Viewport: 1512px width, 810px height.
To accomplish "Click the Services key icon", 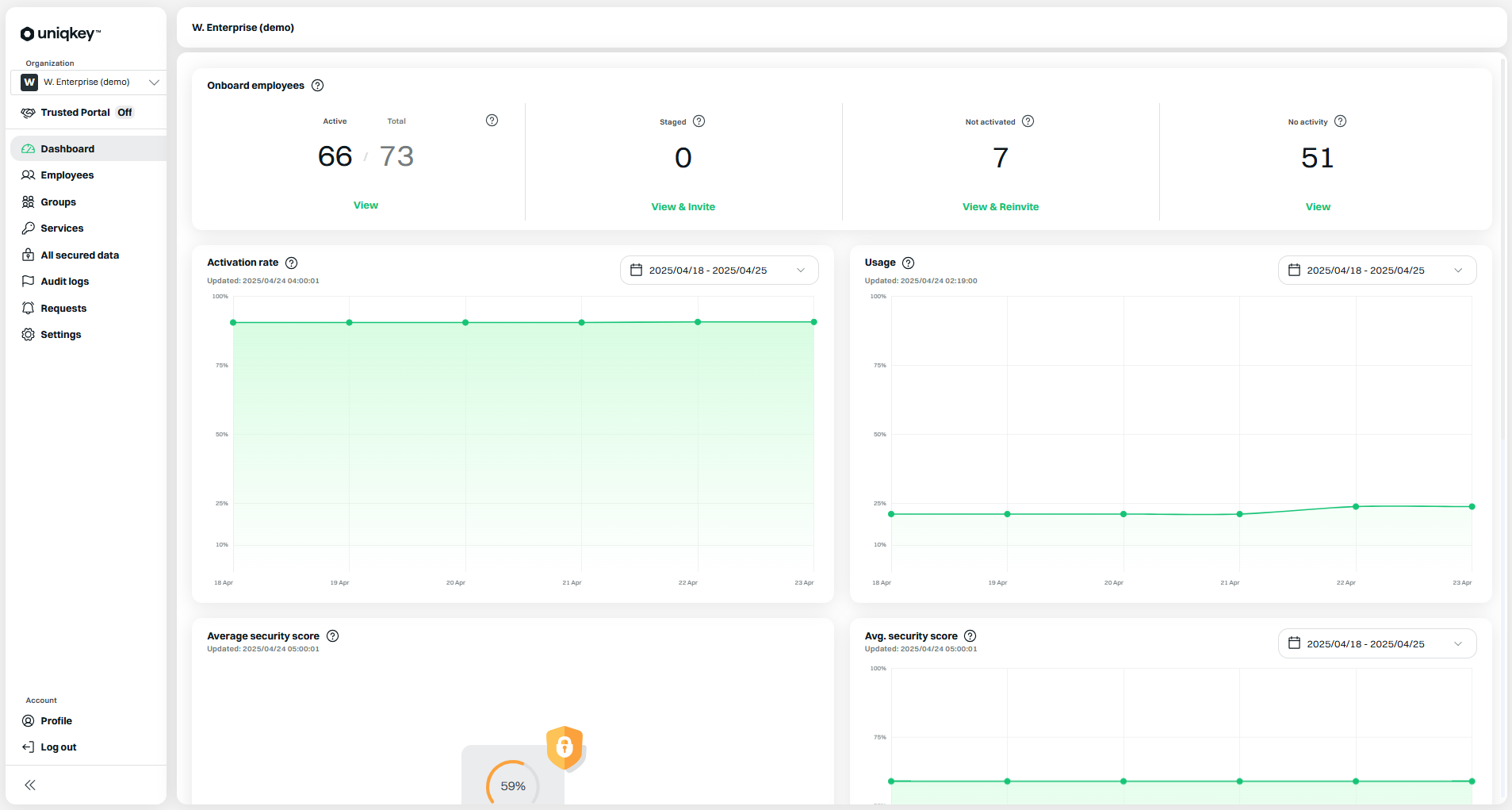I will click(x=29, y=228).
